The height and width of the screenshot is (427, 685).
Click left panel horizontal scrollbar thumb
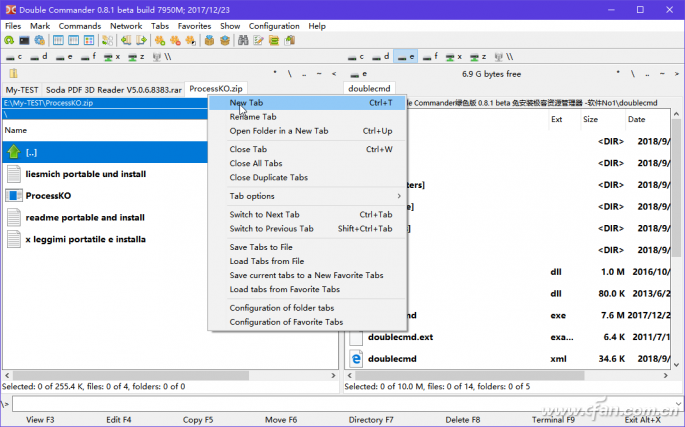click(x=131, y=375)
